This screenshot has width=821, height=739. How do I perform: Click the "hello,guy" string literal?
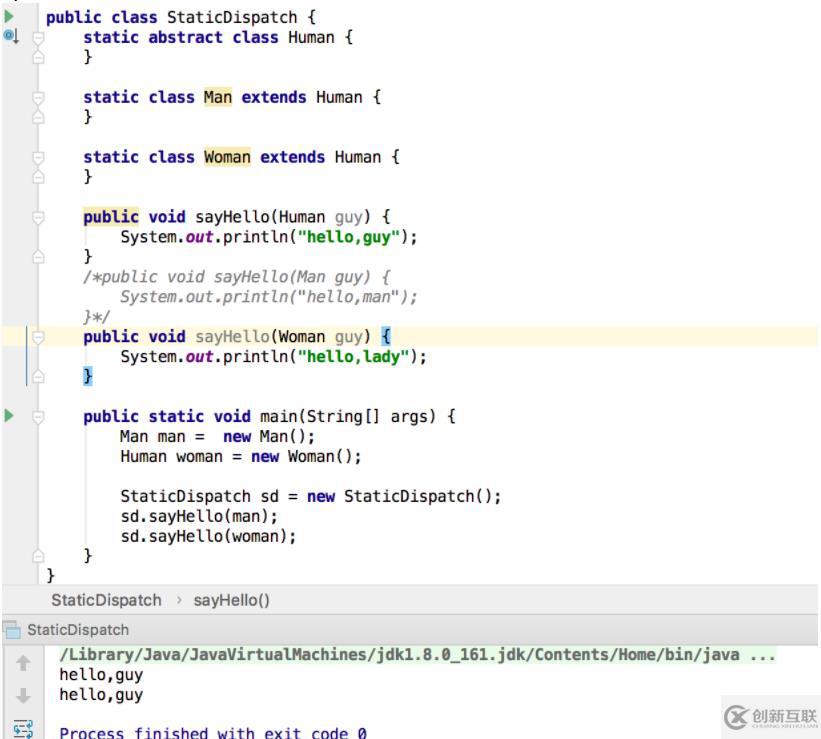click(x=349, y=237)
